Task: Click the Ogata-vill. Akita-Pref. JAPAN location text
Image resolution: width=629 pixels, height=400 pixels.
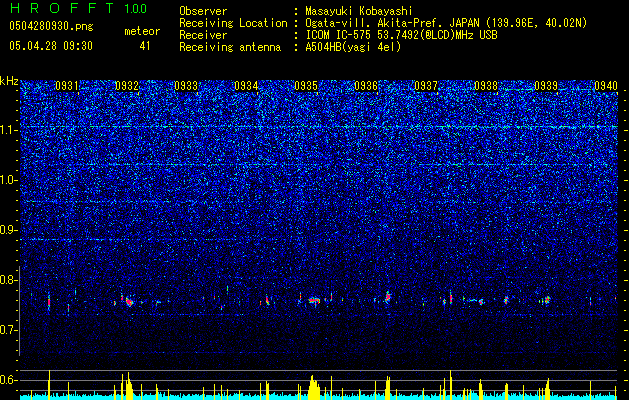Action: (446, 23)
